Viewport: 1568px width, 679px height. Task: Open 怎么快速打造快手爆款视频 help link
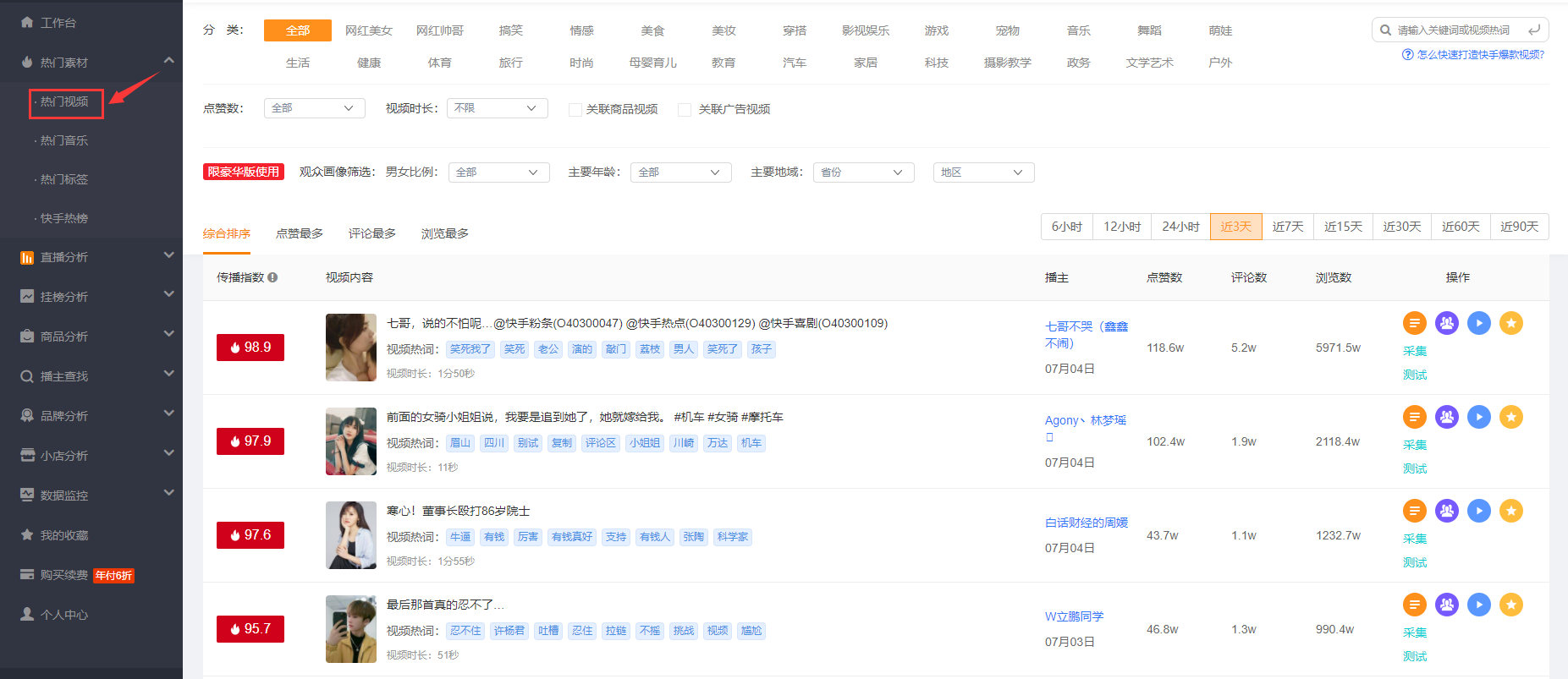[x=1480, y=55]
